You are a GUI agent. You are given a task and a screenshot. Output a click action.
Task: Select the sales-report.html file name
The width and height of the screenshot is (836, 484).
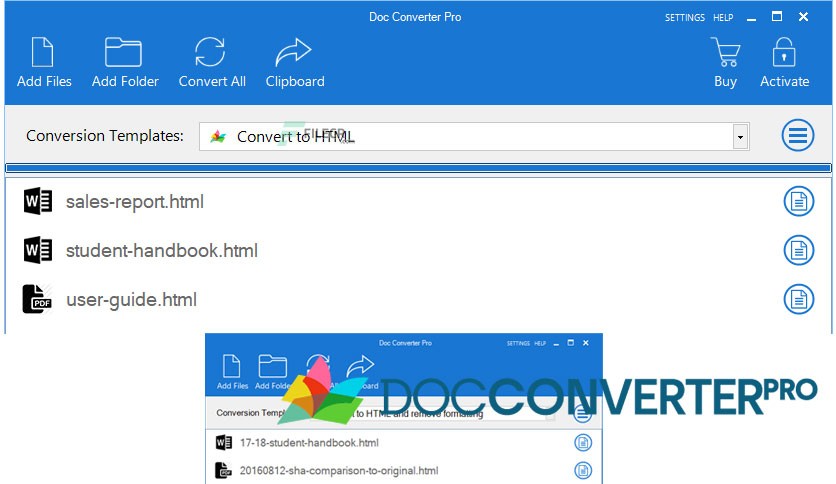coord(135,202)
